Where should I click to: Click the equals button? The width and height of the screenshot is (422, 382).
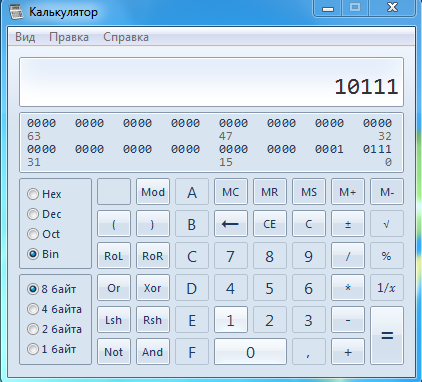click(387, 336)
